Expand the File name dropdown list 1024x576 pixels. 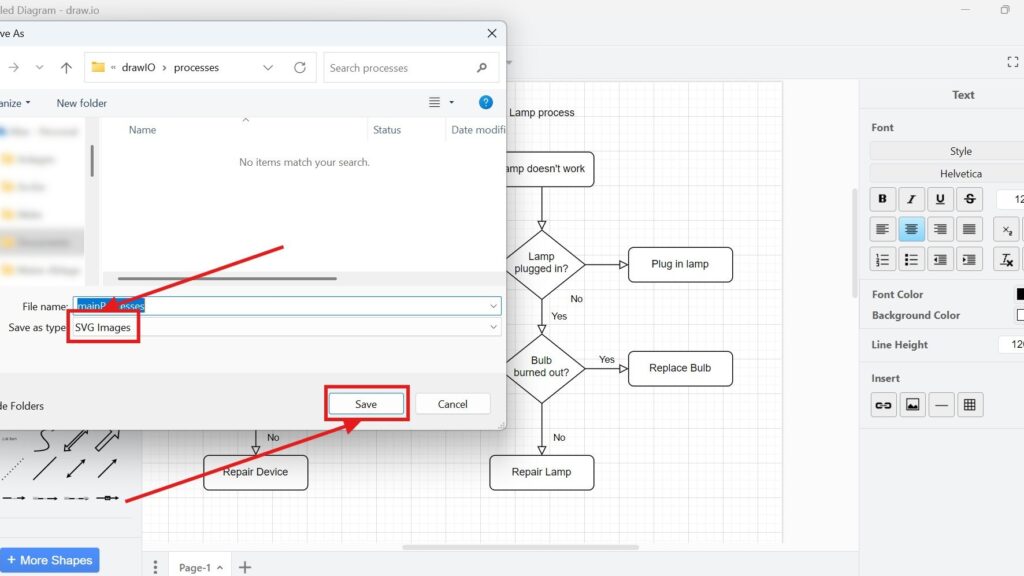493,305
